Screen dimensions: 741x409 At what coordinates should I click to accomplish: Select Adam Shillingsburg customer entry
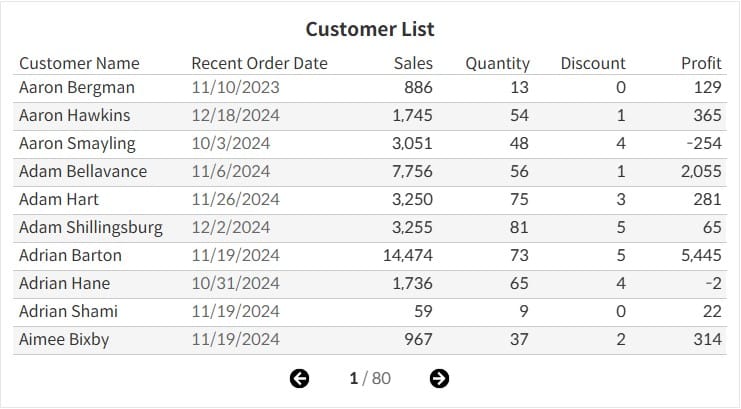(90, 227)
